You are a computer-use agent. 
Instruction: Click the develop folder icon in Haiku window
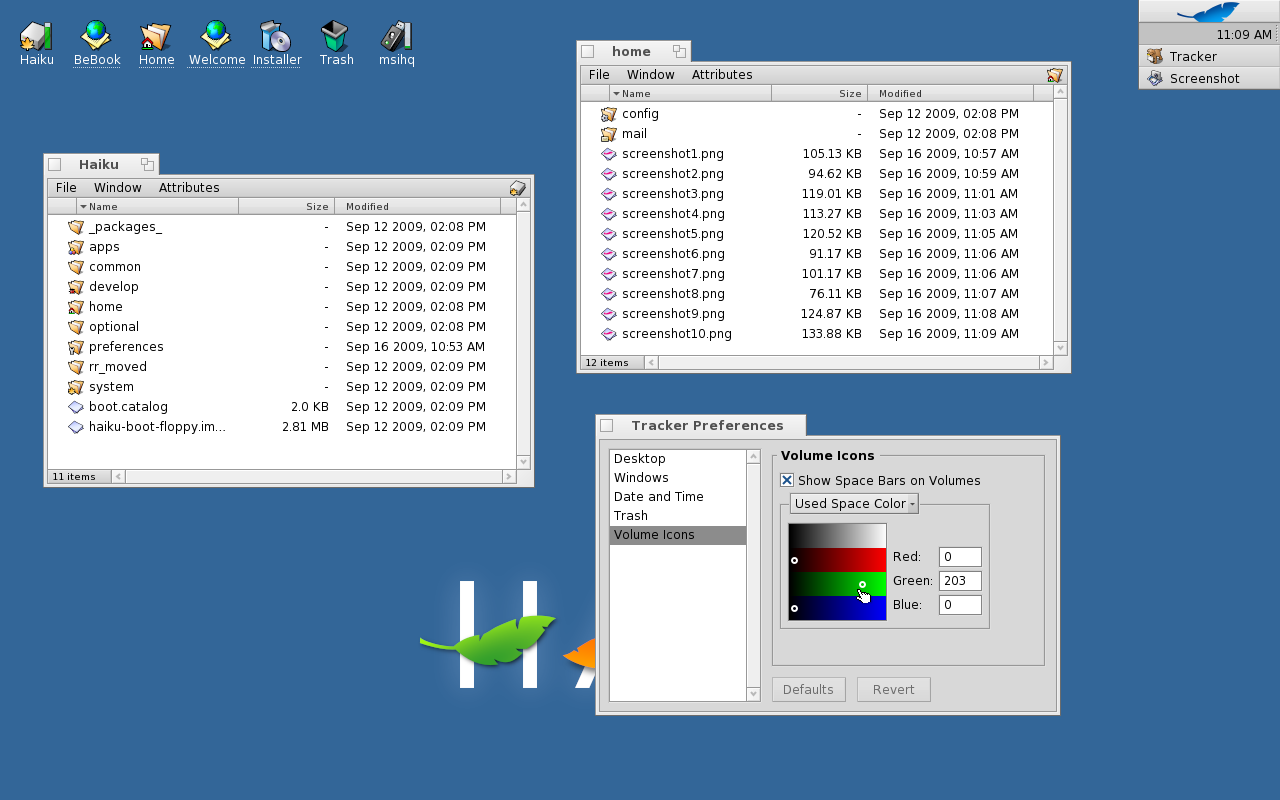(x=76, y=287)
